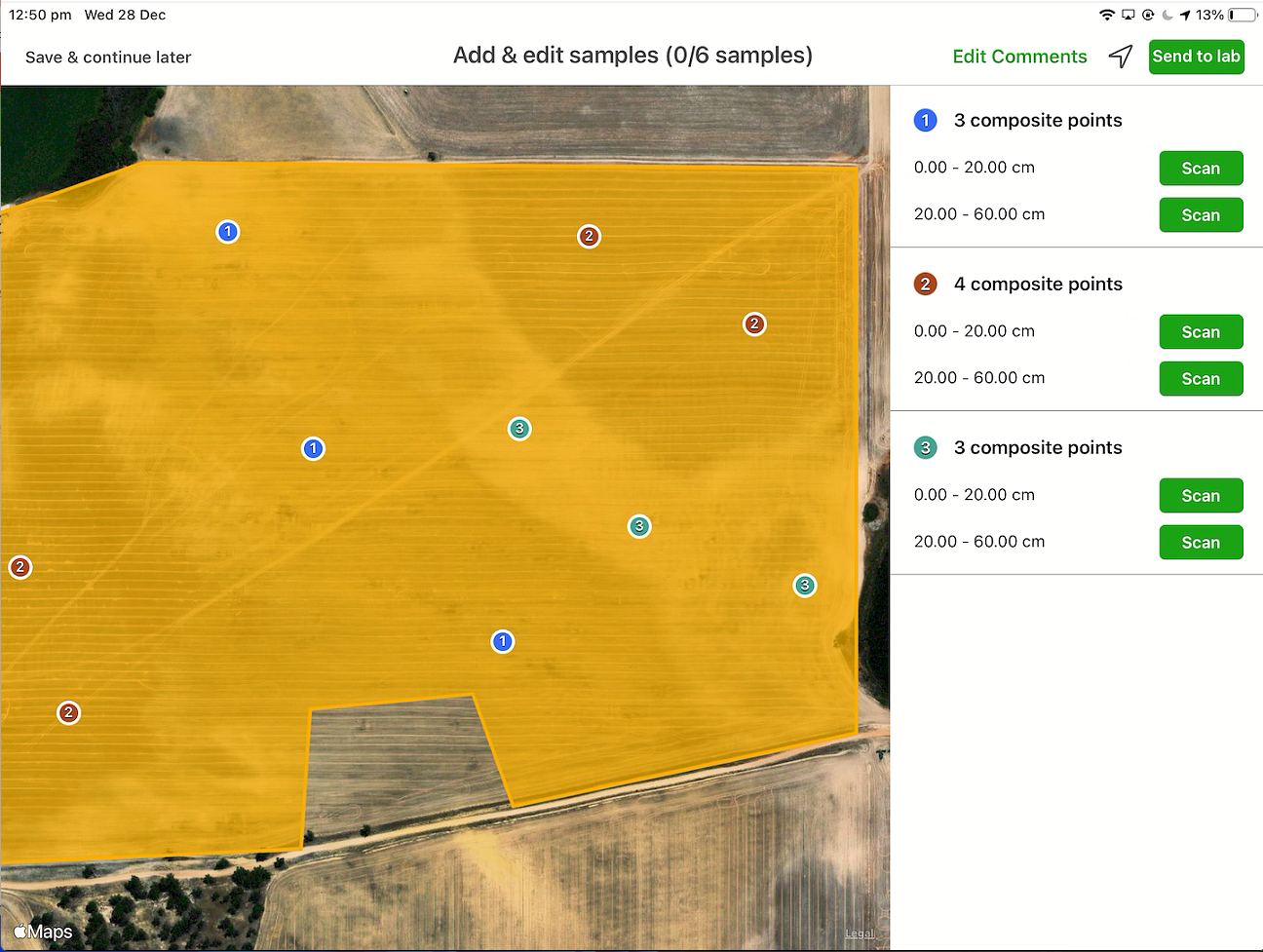Image resolution: width=1263 pixels, height=952 pixels.
Task: Scan sample 2 at 20.00 - 60.00 cm
Action: pyautogui.click(x=1201, y=379)
